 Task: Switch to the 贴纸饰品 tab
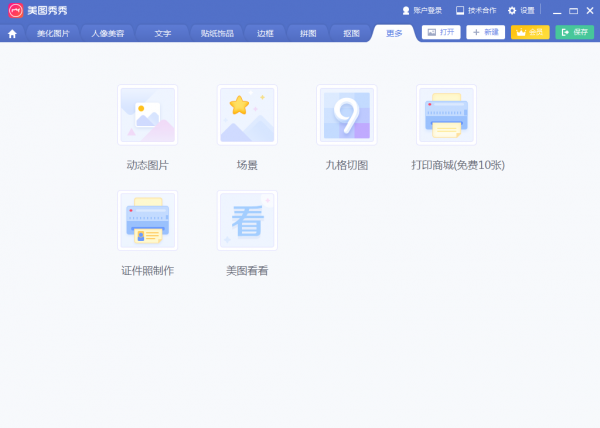click(217, 34)
